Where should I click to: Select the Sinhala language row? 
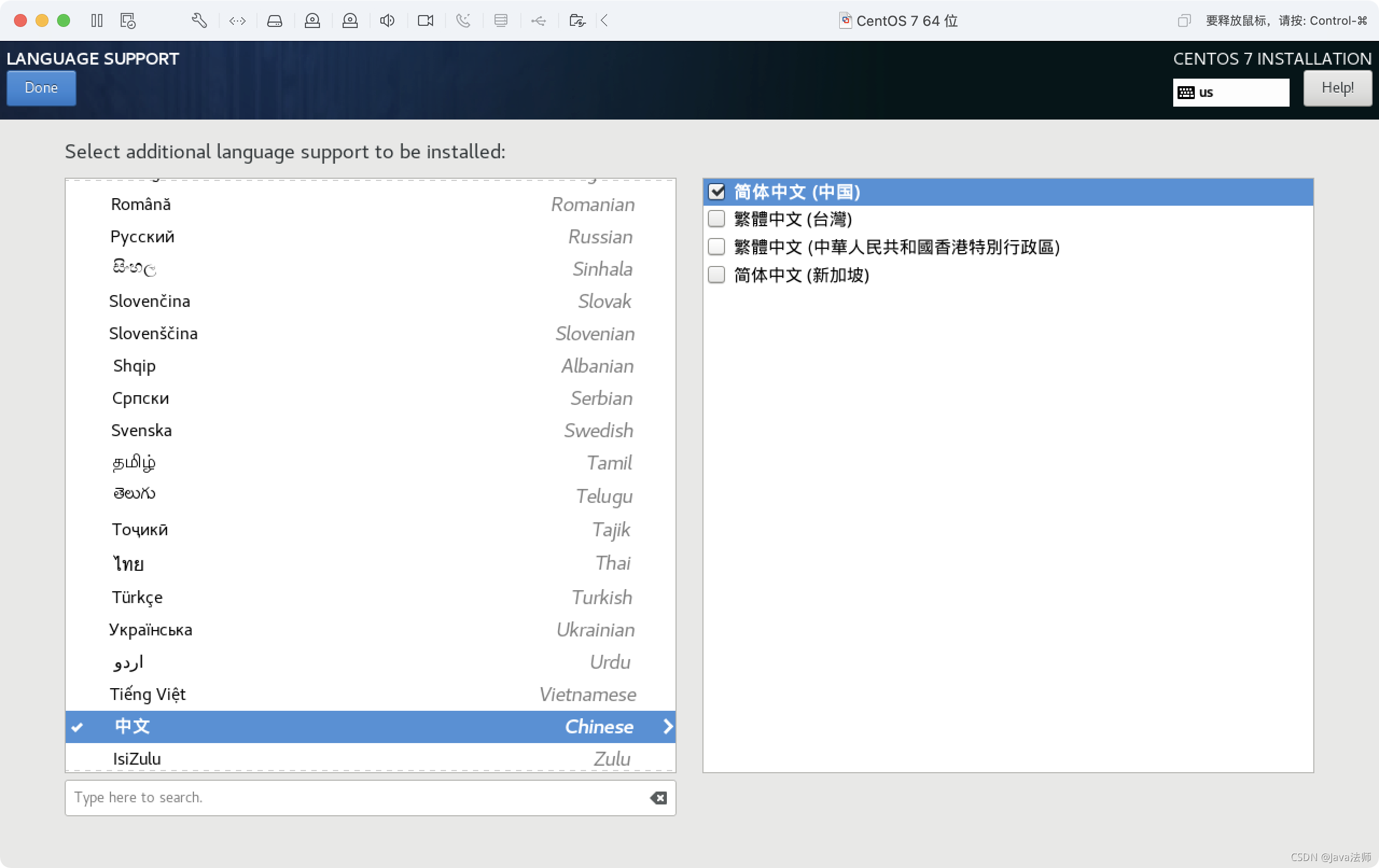(x=371, y=269)
